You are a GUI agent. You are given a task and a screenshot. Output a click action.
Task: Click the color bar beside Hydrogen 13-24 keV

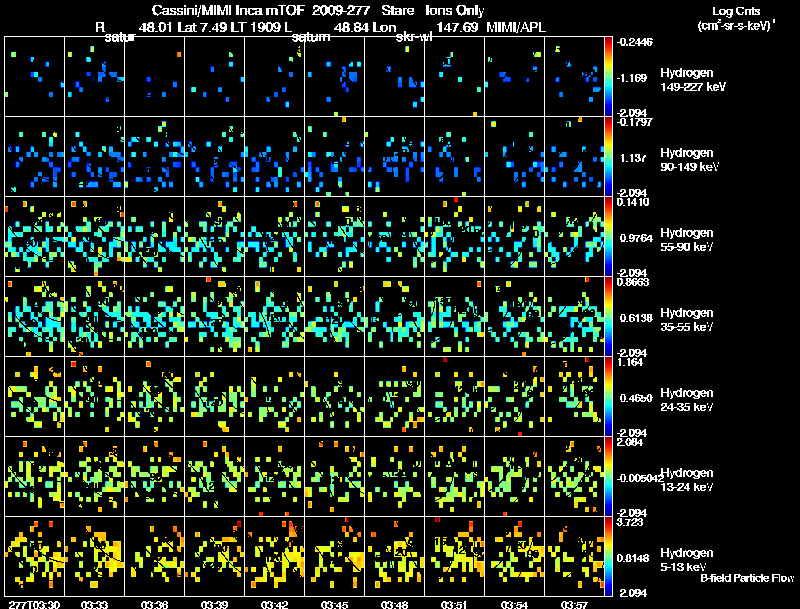coord(608,477)
